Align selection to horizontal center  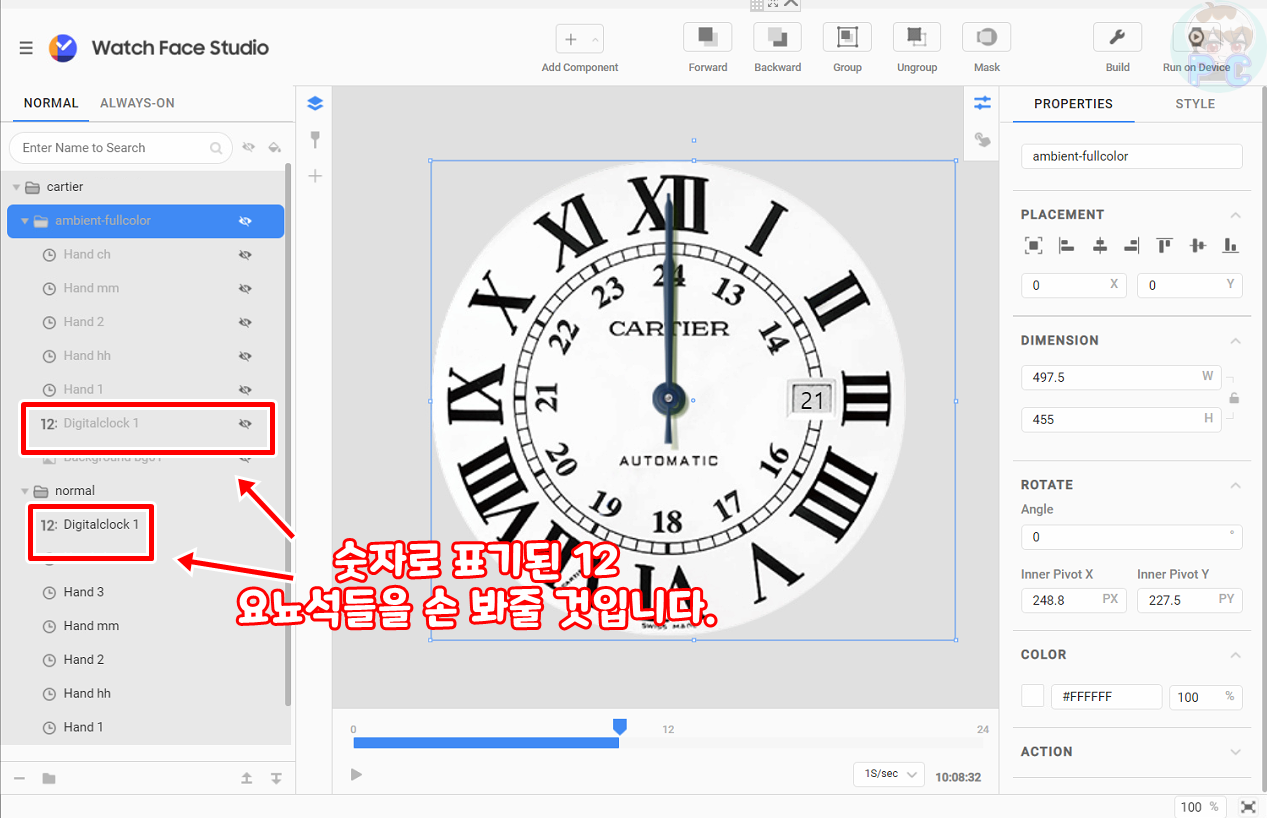tap(1100, 245)
